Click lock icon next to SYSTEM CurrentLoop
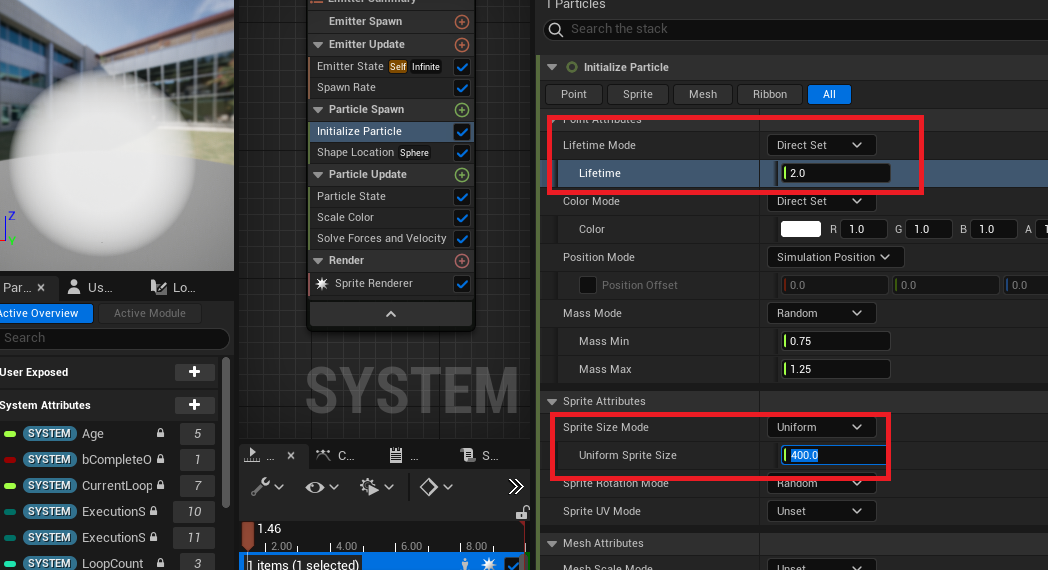Viewport: 1048px width, 570px height. pyautogui.click(x=160, y=485)
